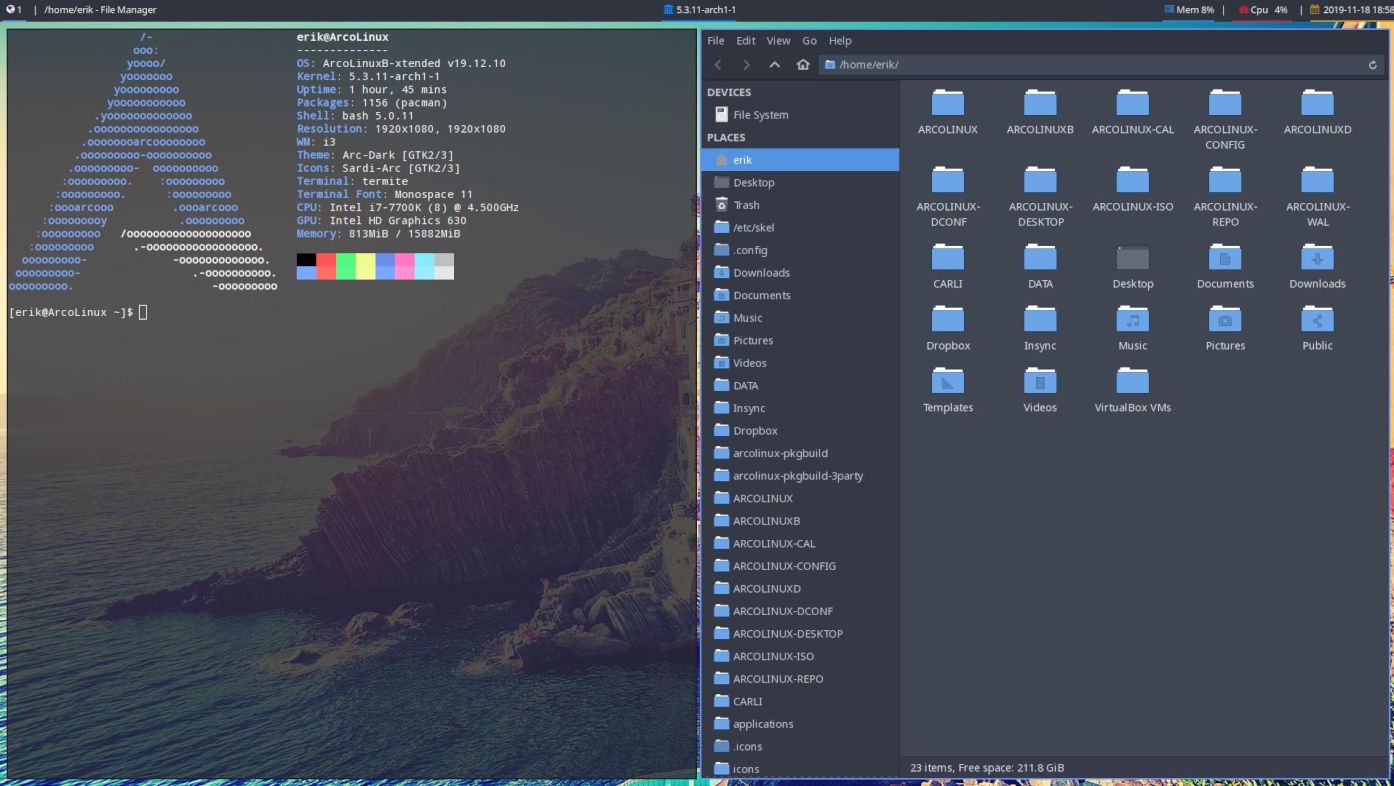Open Downloads in the Places sidebar

pyautogui.click(x=800, y=273)
